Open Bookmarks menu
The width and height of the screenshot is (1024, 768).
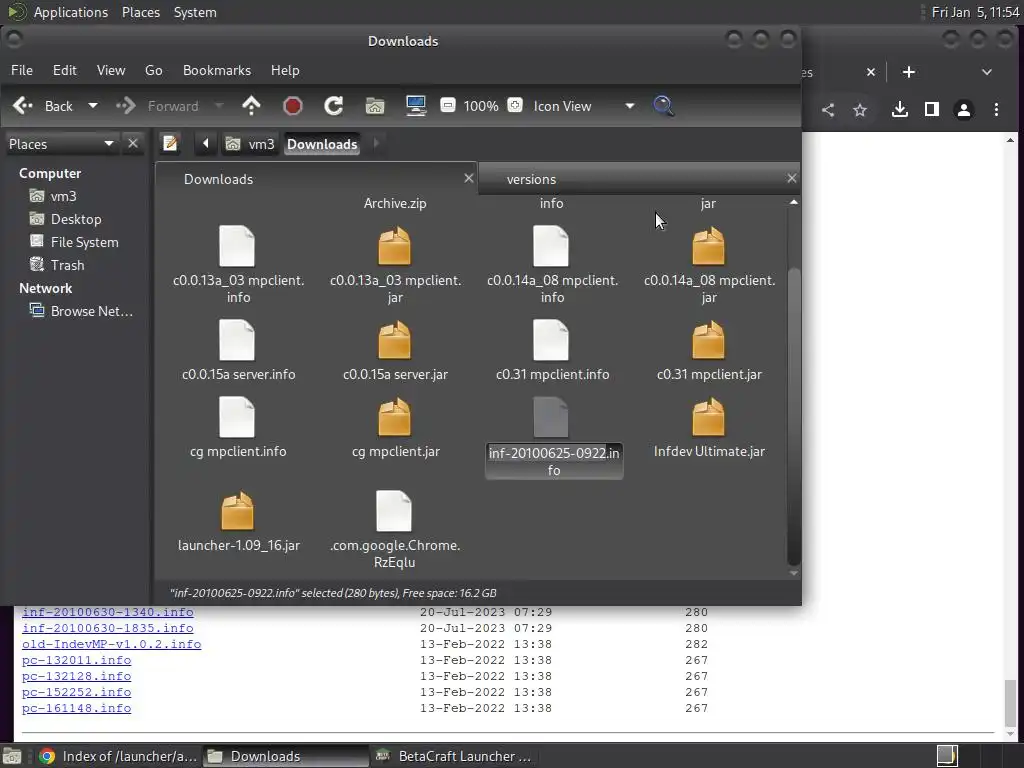pos(217,70)
